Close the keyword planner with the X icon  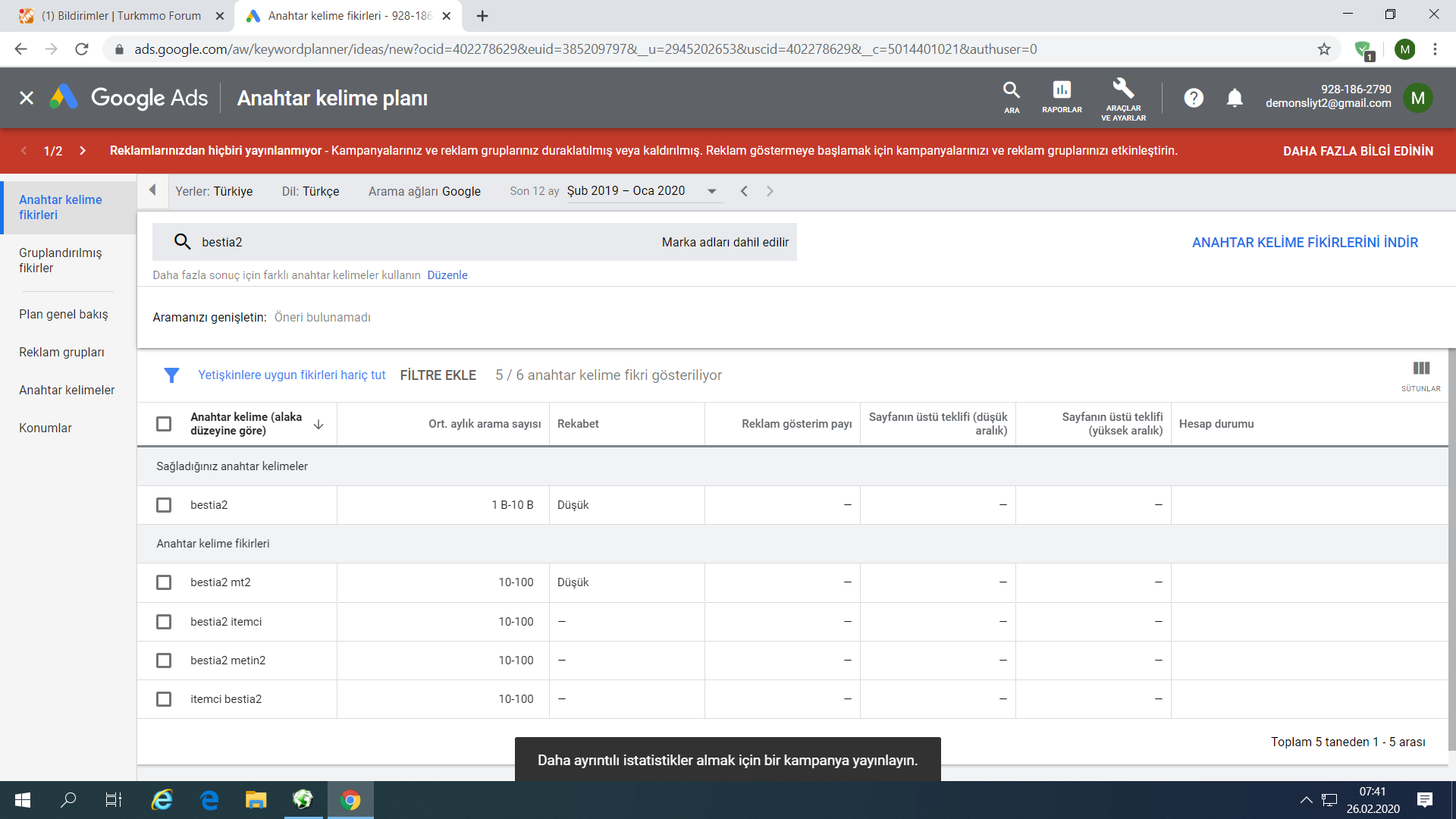(27, 98)
